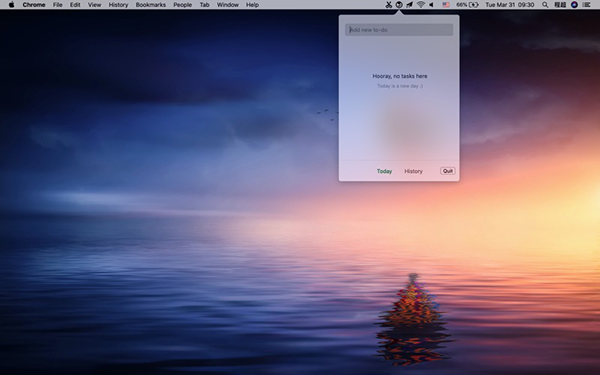This screenshot has width=600, height=375.
Task: Click the Quit button
Action: coord(448,171)
